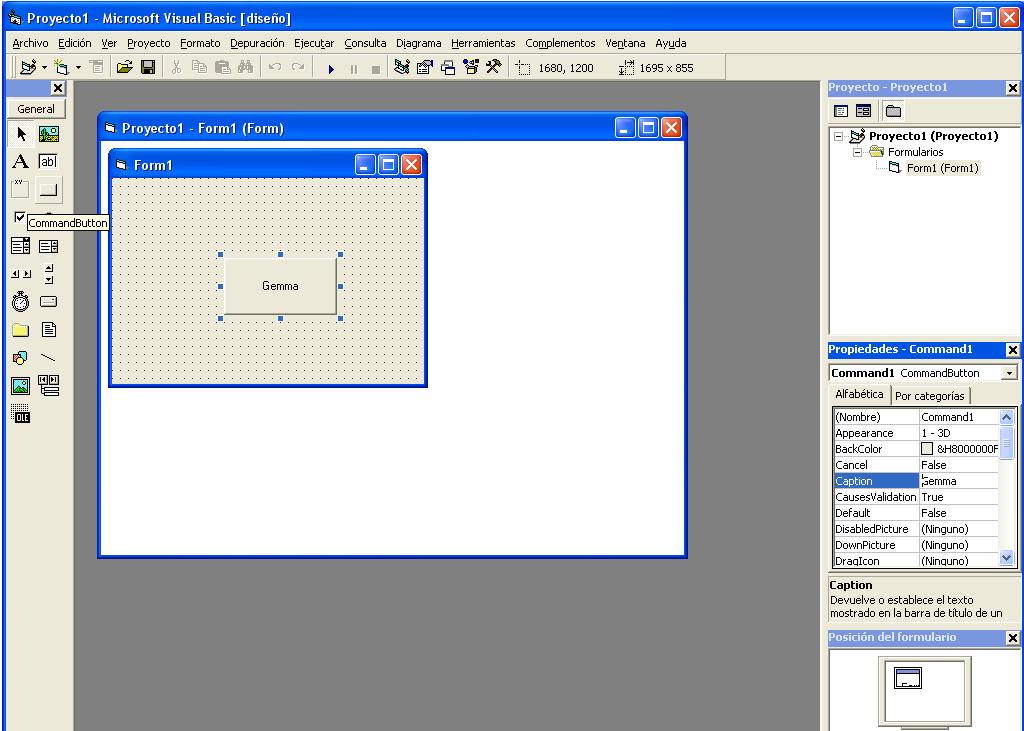Image resolution: width=1024 pixels, height=731 pixels.
Task: Select the Label control tool
Action: tap(20, 161)
